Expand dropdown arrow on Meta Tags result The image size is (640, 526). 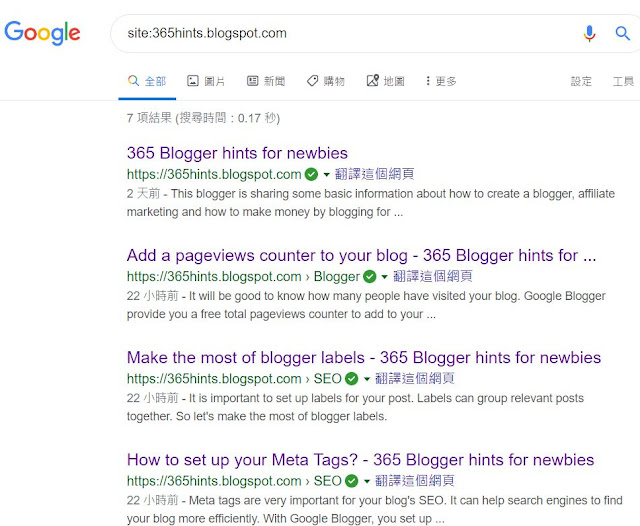click(367, 482)
